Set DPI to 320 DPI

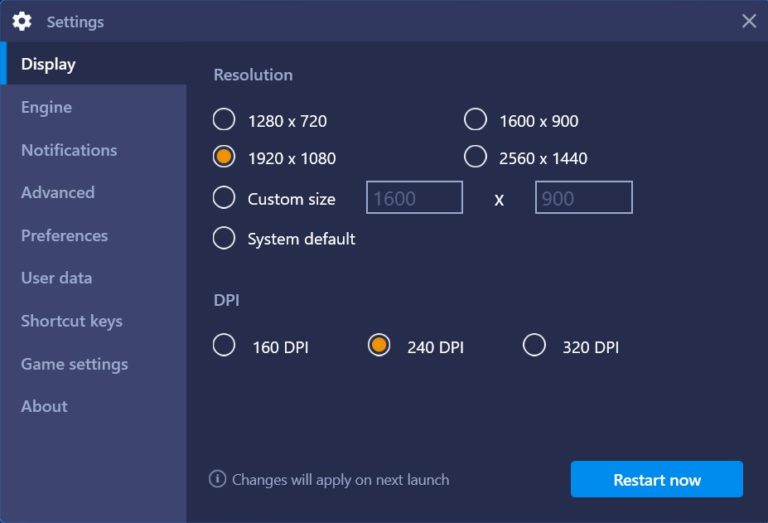pos(534,345)
